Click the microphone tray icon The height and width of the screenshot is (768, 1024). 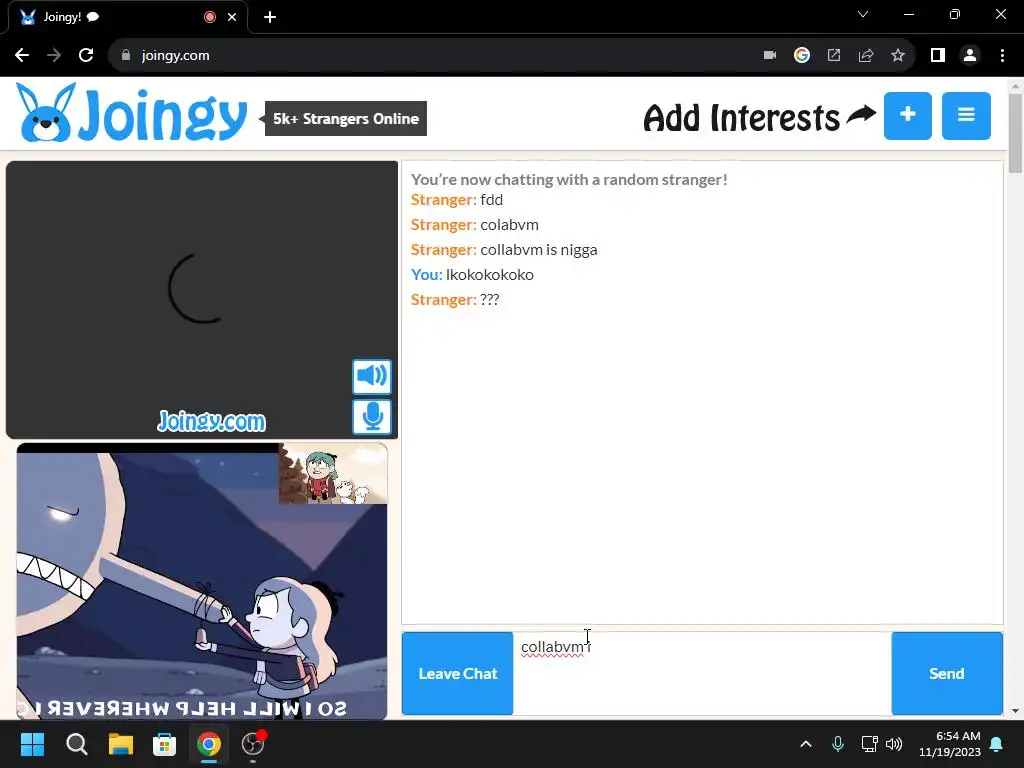[x=838, y=744]
